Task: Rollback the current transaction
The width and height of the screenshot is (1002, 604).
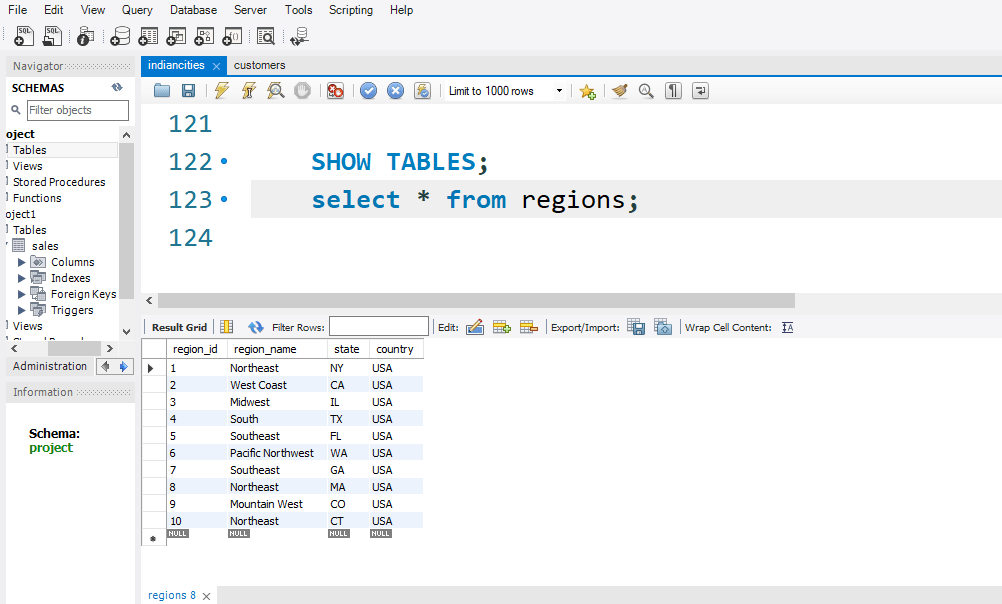Action: tap(394, 90)
